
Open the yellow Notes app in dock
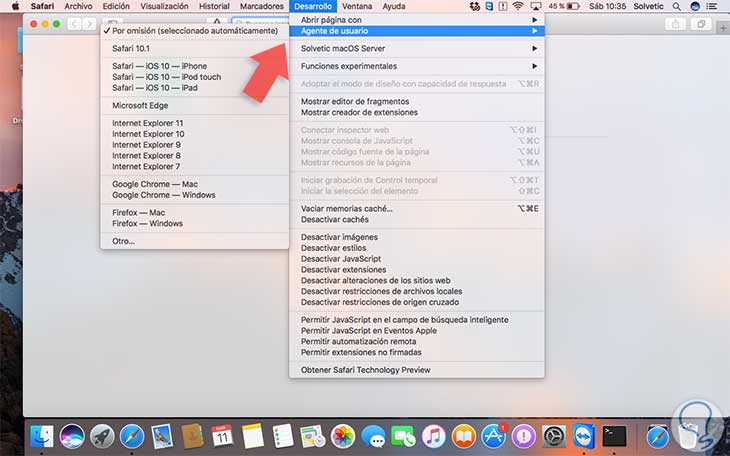[252, 437]
